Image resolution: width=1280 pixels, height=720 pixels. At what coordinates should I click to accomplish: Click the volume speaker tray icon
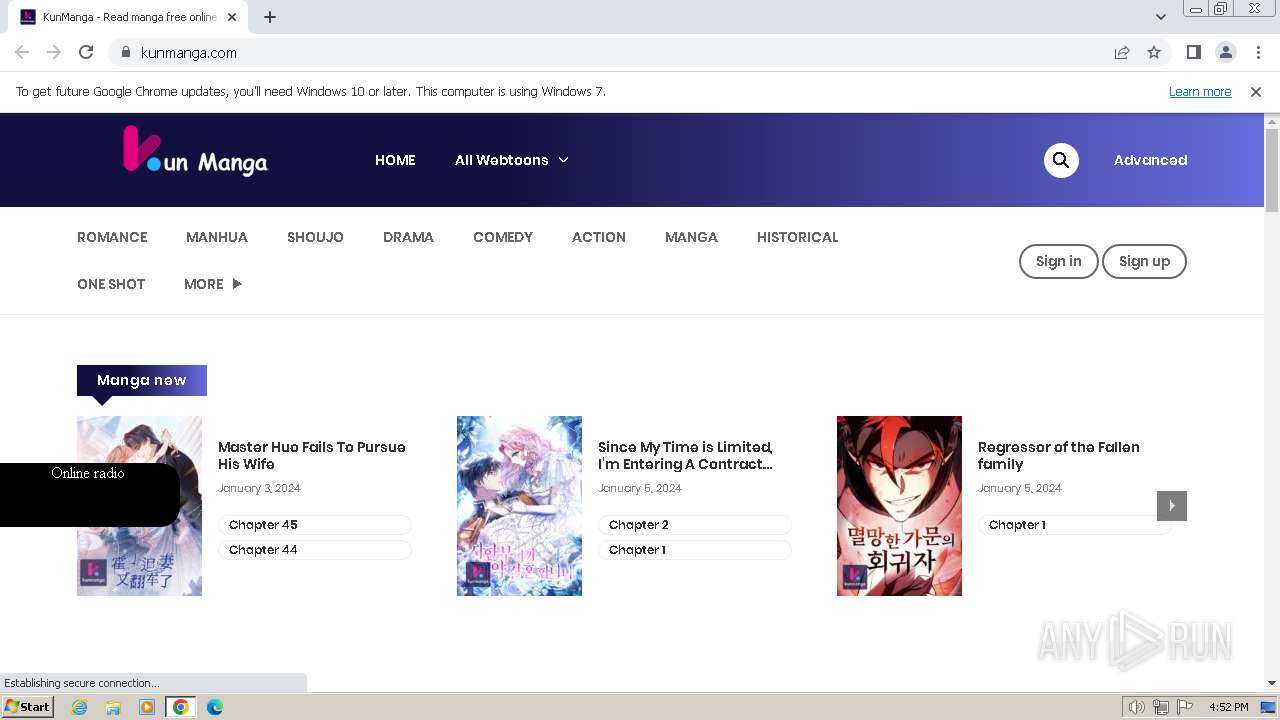[x=1137, y=707]
